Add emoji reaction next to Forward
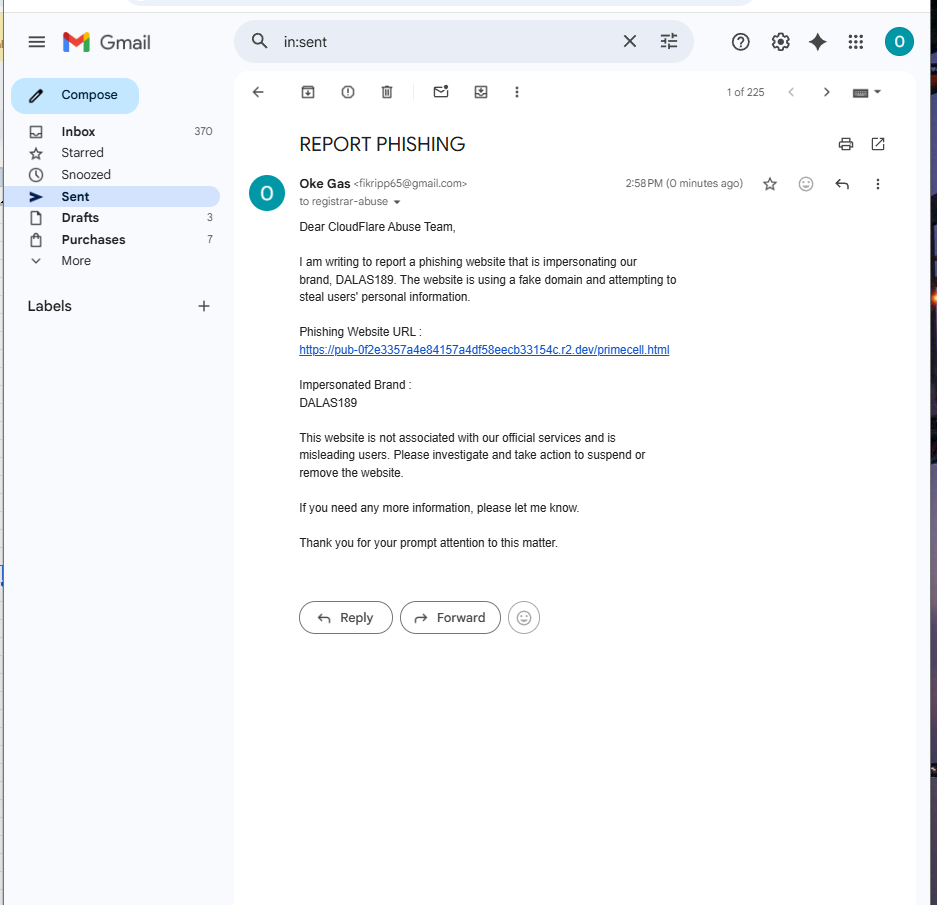 (524, 617)
